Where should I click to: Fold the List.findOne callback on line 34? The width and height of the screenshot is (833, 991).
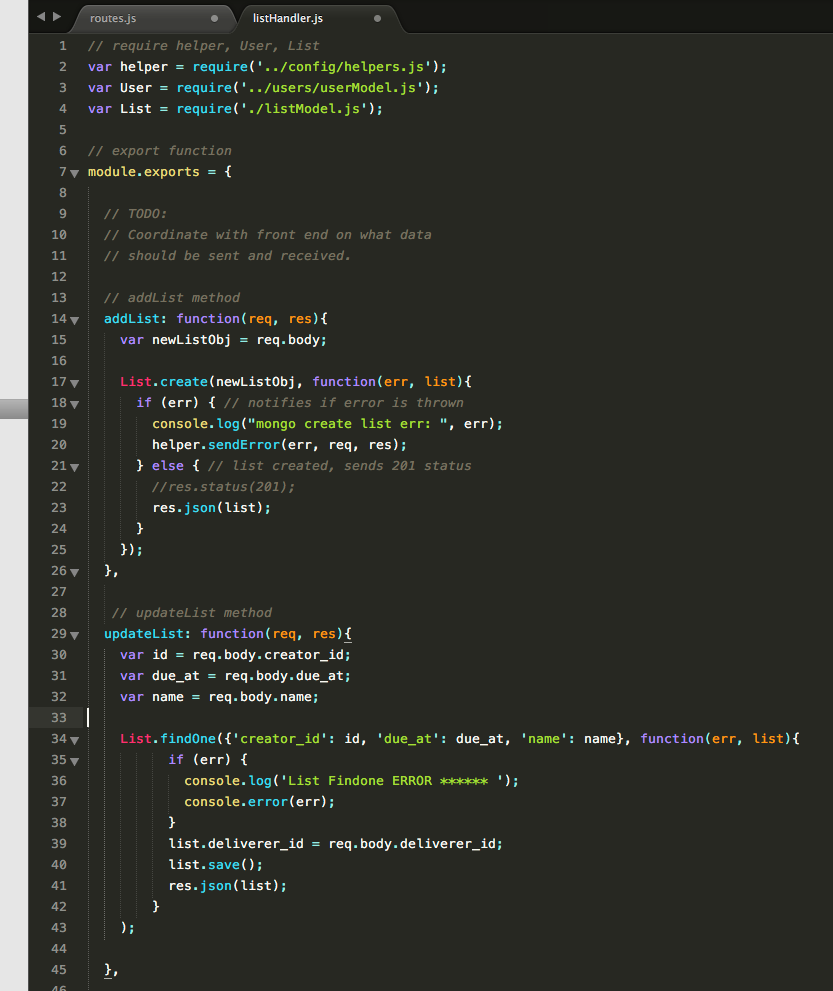(x=73, y=738)
